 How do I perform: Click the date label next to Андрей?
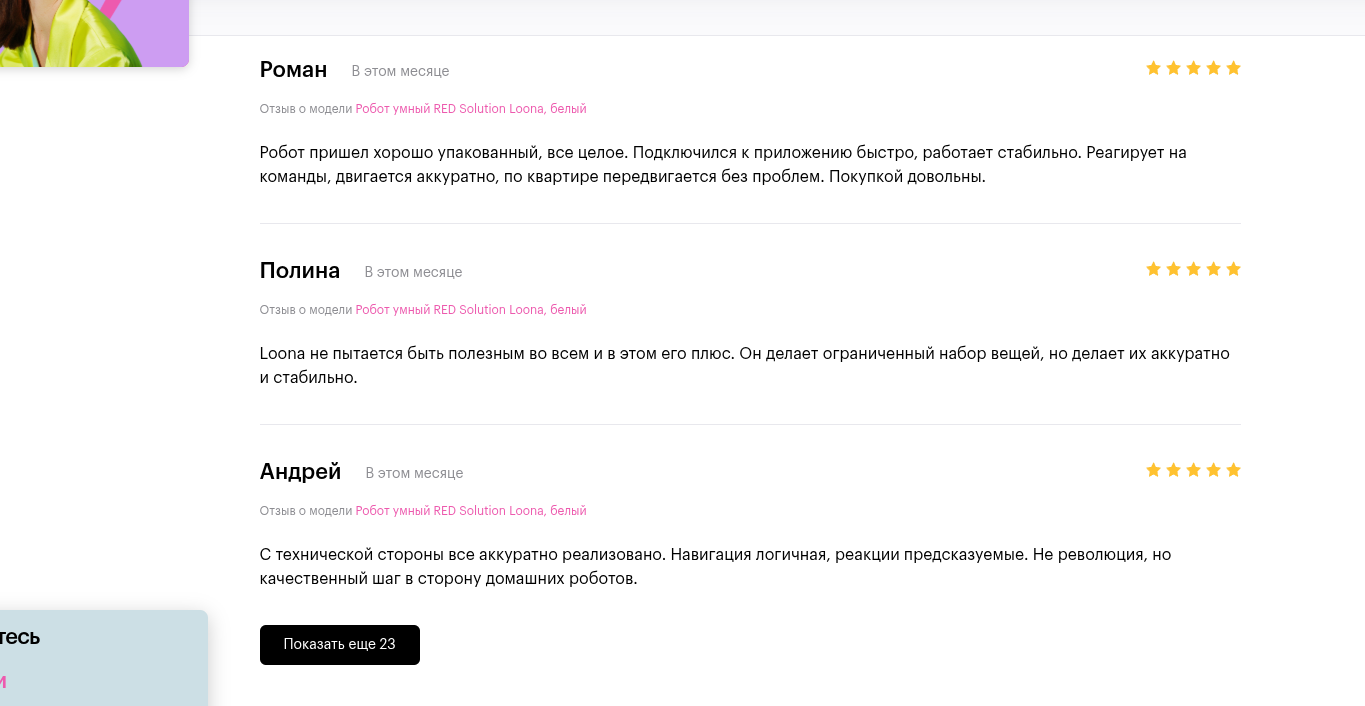pyautogui.click(x=414, y=473)
